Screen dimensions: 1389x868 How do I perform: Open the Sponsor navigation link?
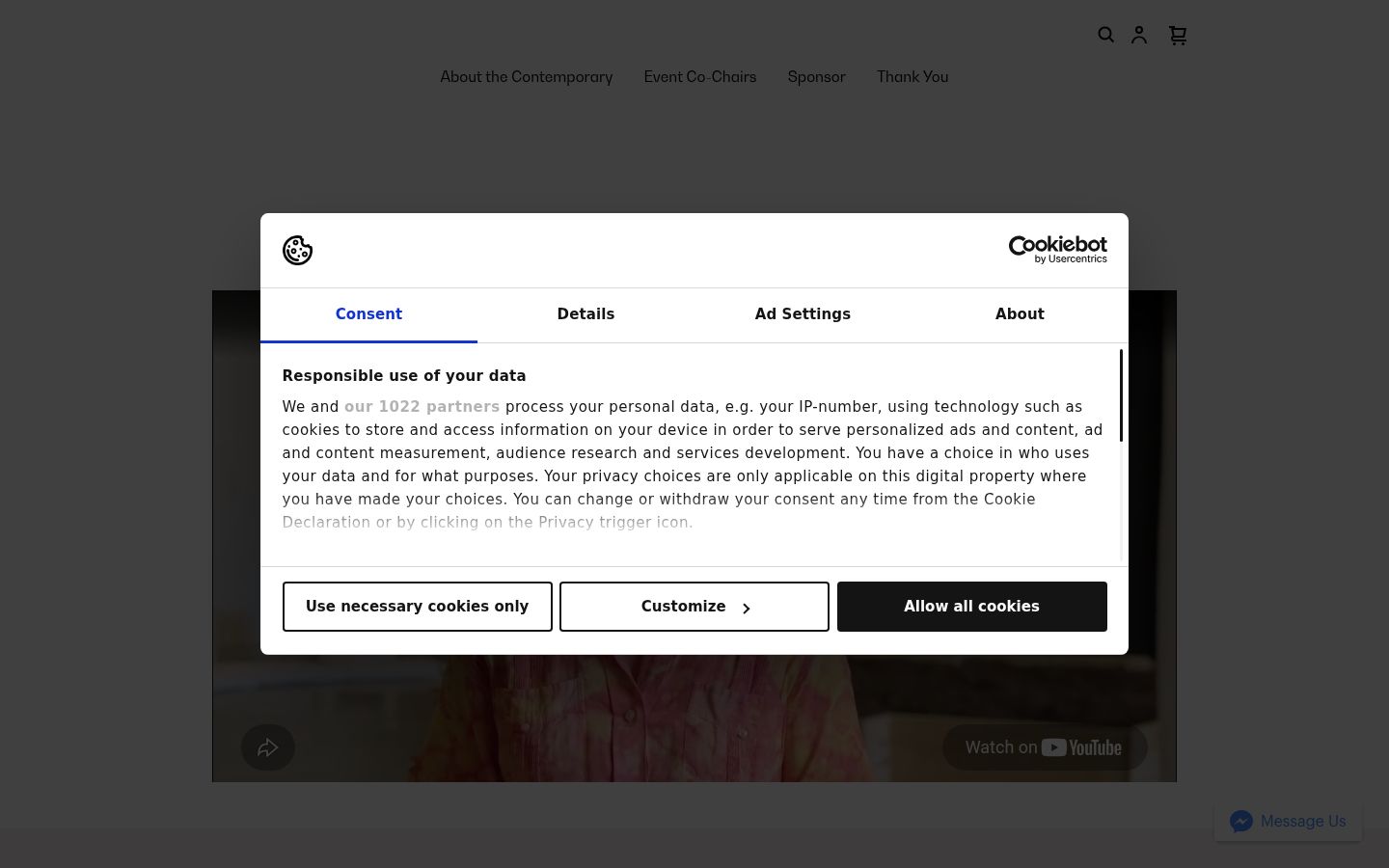click(817, 77)
